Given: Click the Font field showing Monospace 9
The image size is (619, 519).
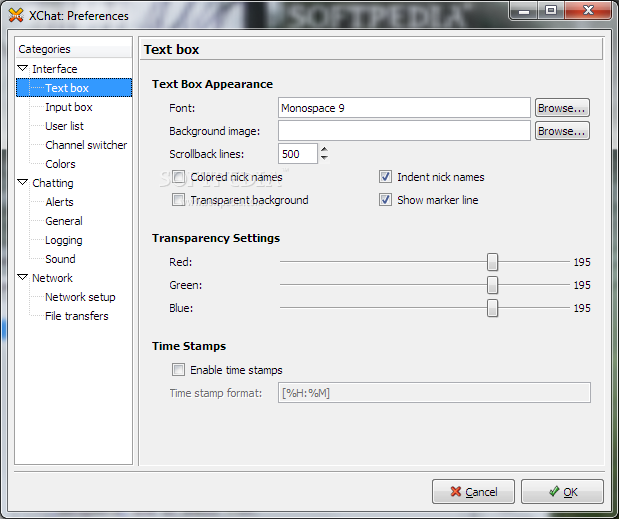Looking at the screenshot, I should pyautogui.click(x=404, y=108).
